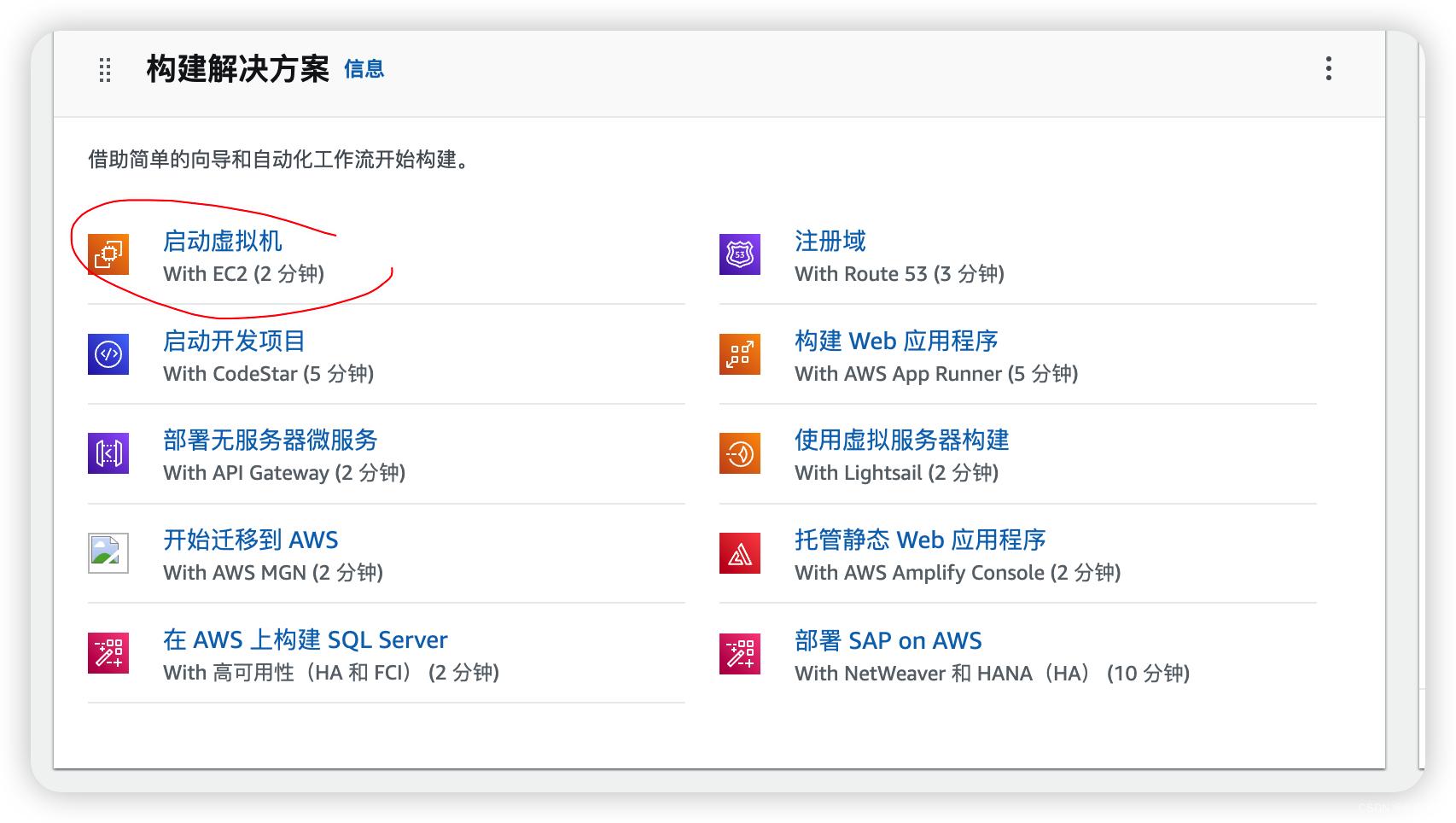Click the text With Lightsail (2 分钟)
The height and width of the screenshot is (823, 1456).
click(897, 473)
